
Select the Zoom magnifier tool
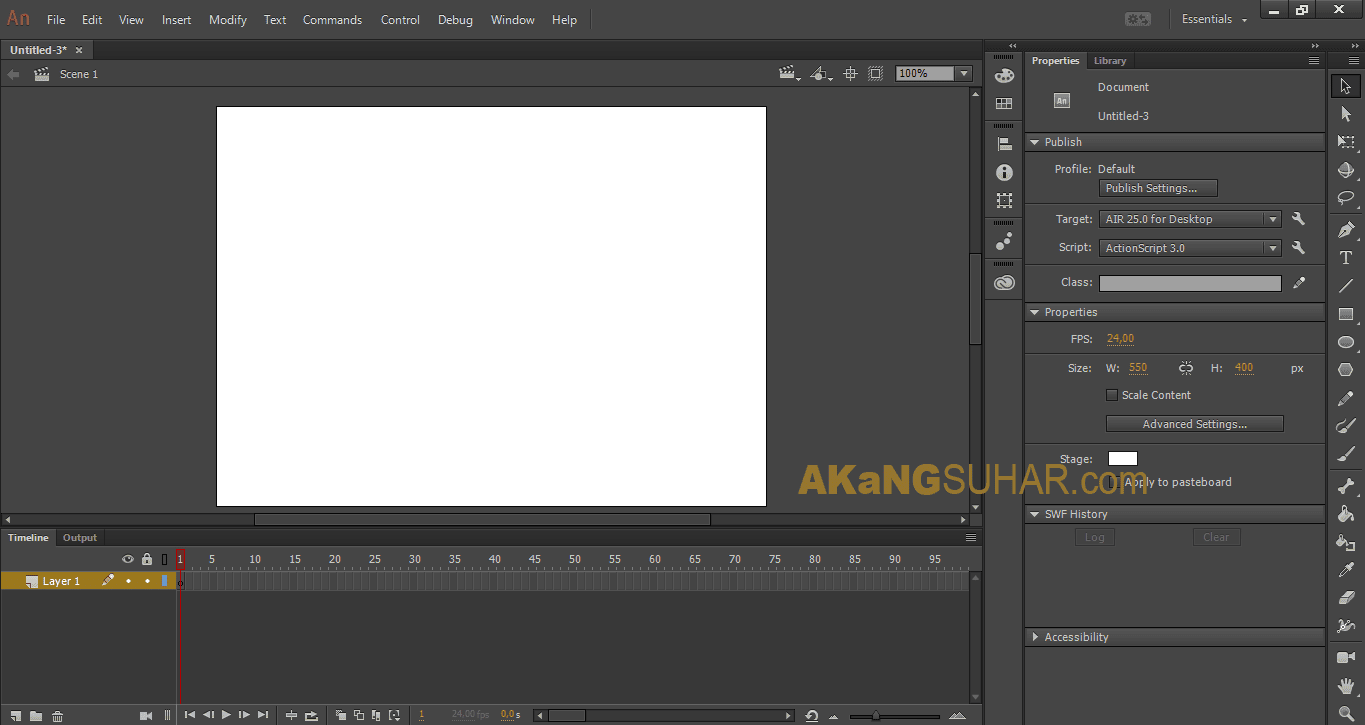pos(1346,713)
